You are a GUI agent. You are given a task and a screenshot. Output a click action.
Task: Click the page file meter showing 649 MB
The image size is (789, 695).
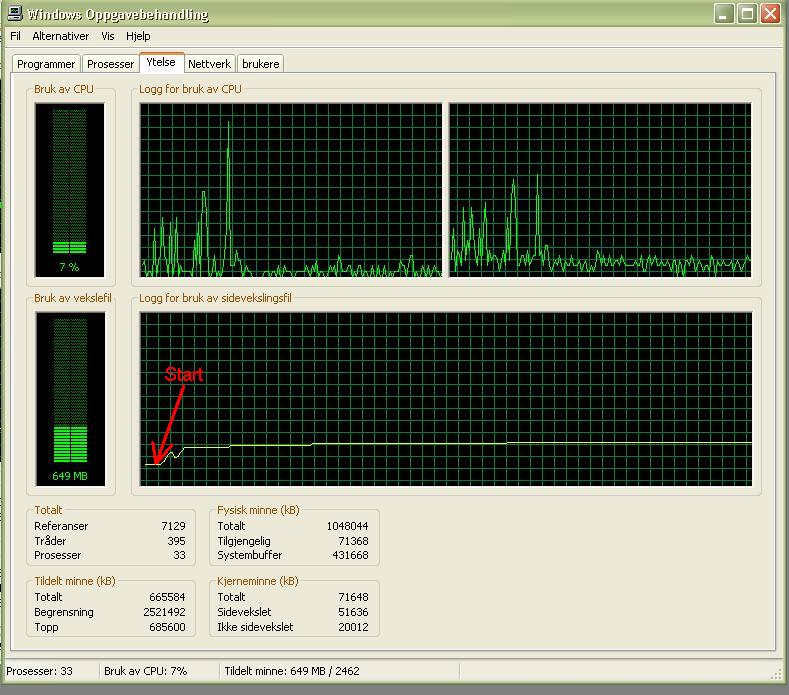point(69,398)
